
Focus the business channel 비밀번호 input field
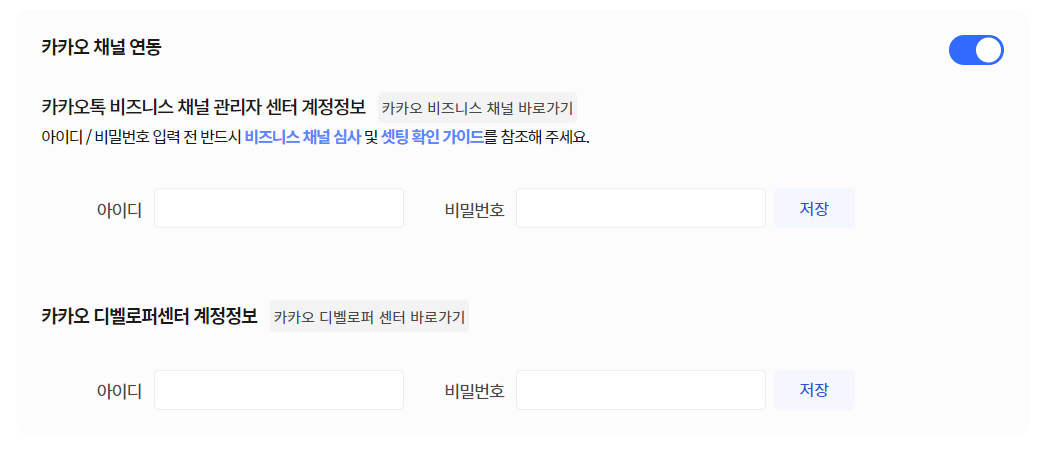point(640,208)
